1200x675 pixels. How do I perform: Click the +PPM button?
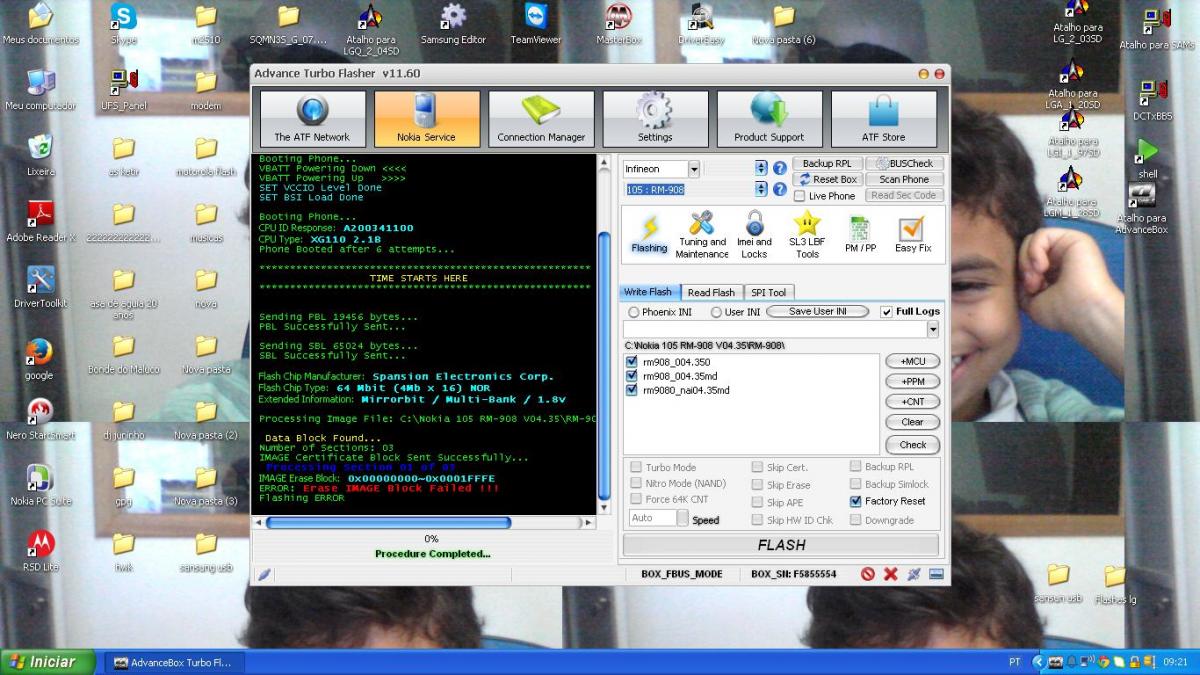912,382
